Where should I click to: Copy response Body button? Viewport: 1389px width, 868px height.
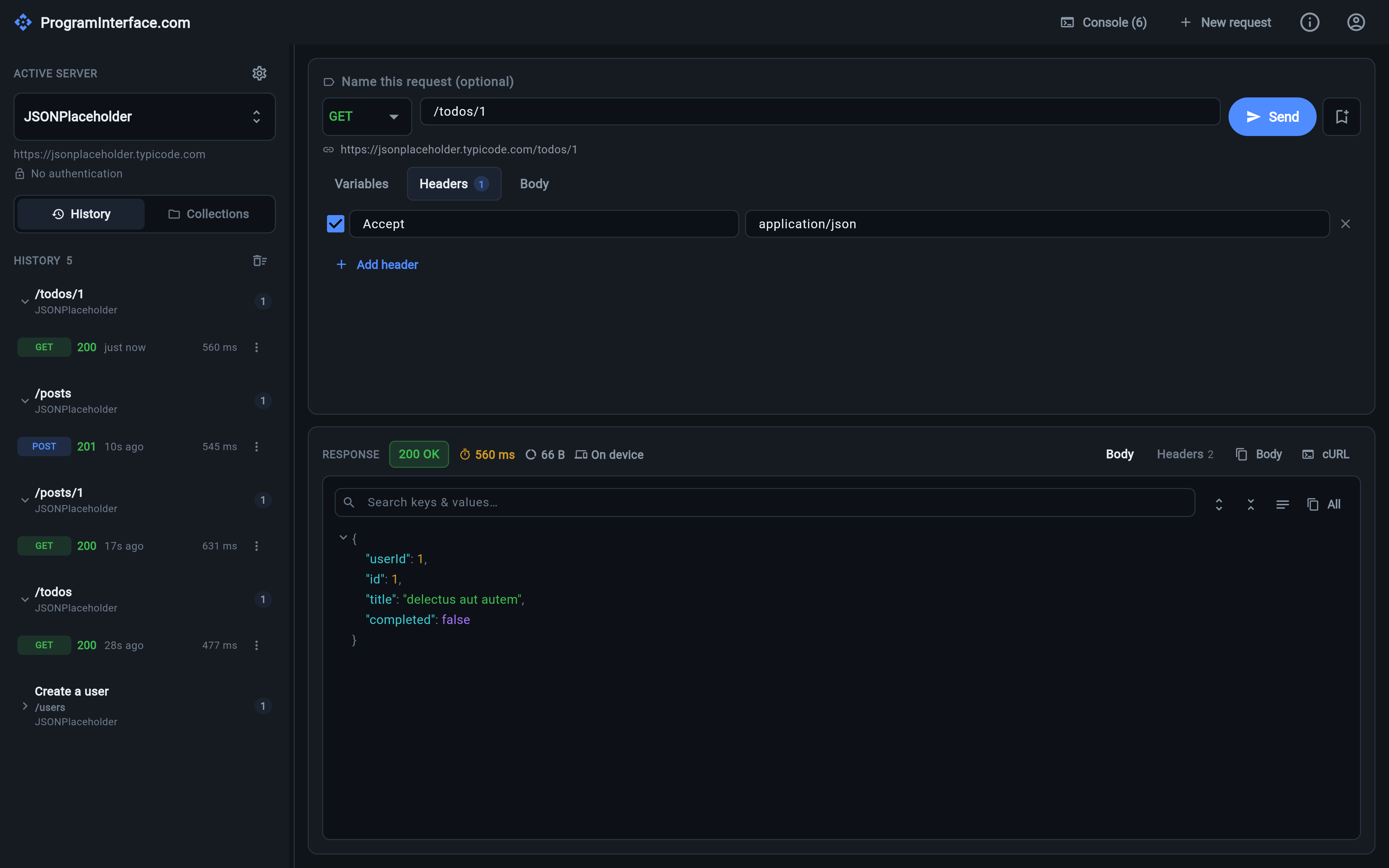click(1259, 454)
